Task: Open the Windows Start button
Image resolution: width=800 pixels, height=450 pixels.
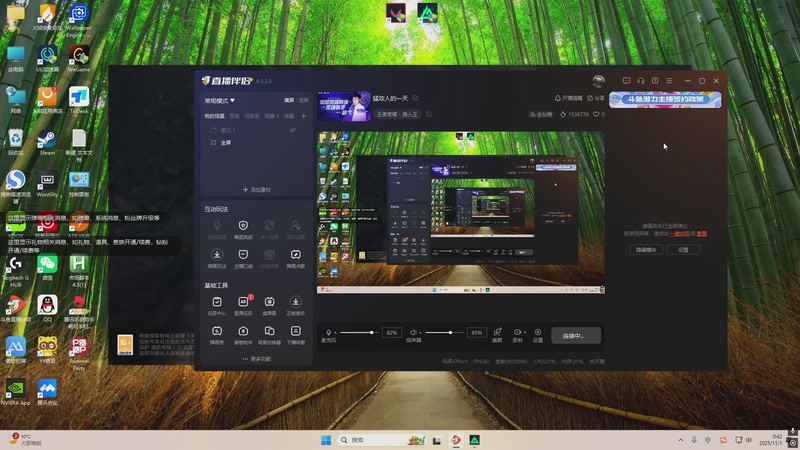Action: pos(326,440)
